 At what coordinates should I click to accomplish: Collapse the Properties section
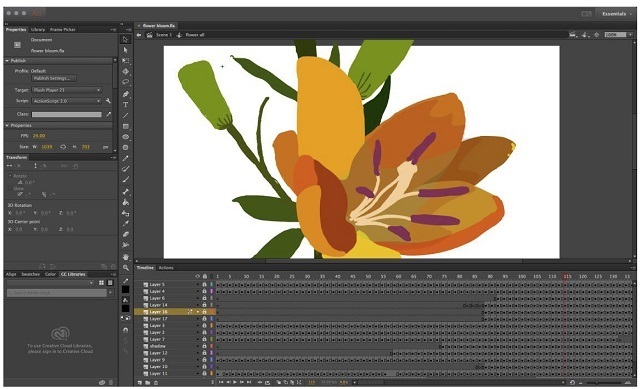(x=7, y=126)
